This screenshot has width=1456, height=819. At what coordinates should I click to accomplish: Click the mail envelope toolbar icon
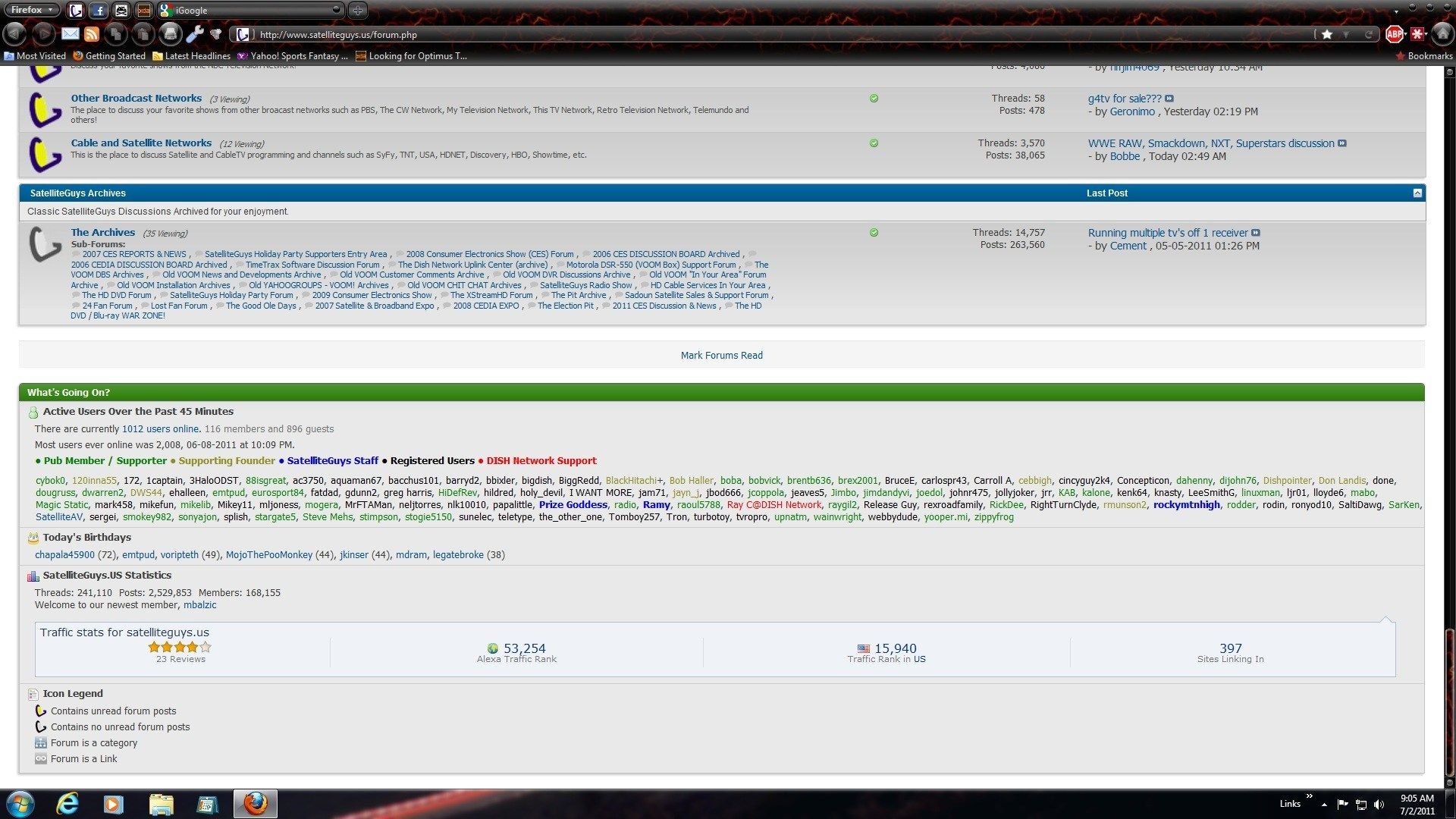point(71,34)
